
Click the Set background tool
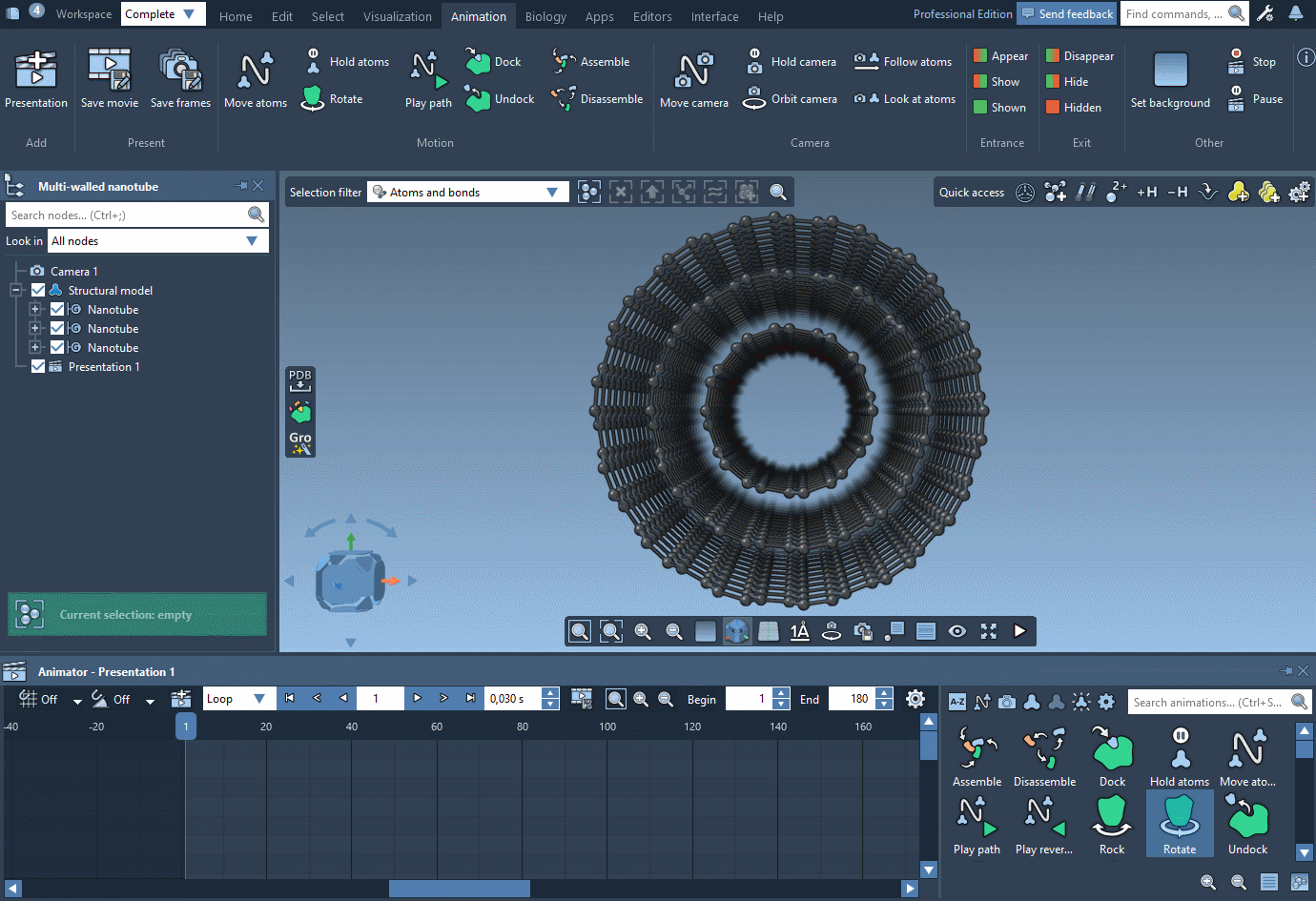coord(1170,78)
